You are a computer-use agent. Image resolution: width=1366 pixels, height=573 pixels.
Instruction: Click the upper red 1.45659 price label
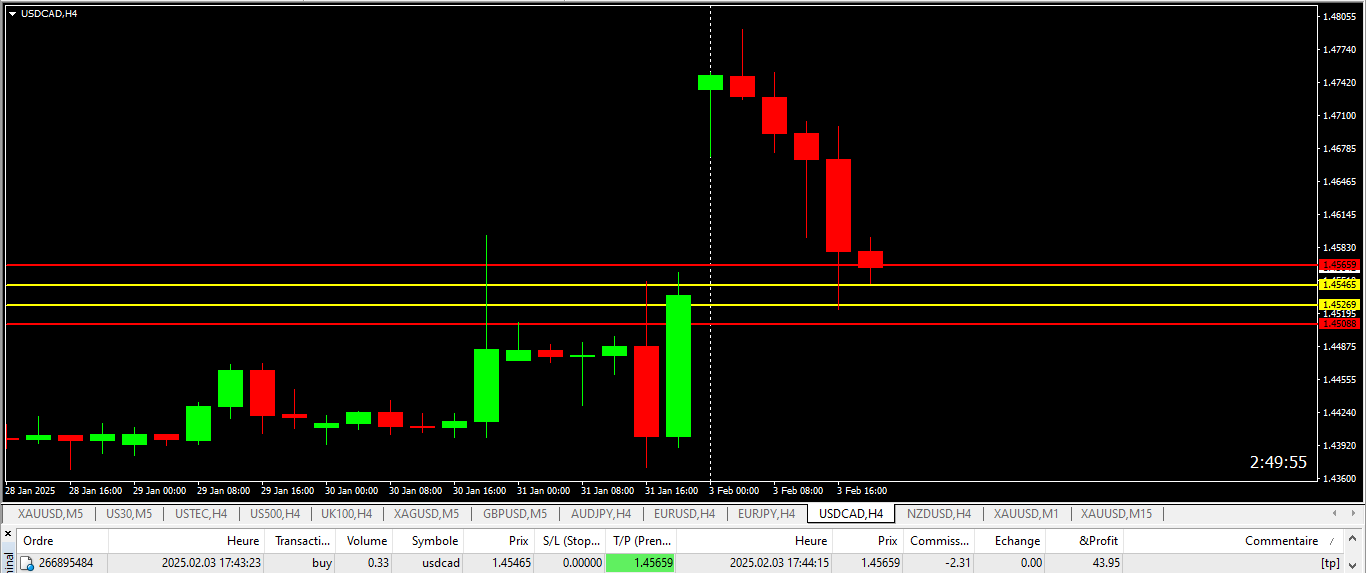pyautogui.click(x=1339, y=265)
